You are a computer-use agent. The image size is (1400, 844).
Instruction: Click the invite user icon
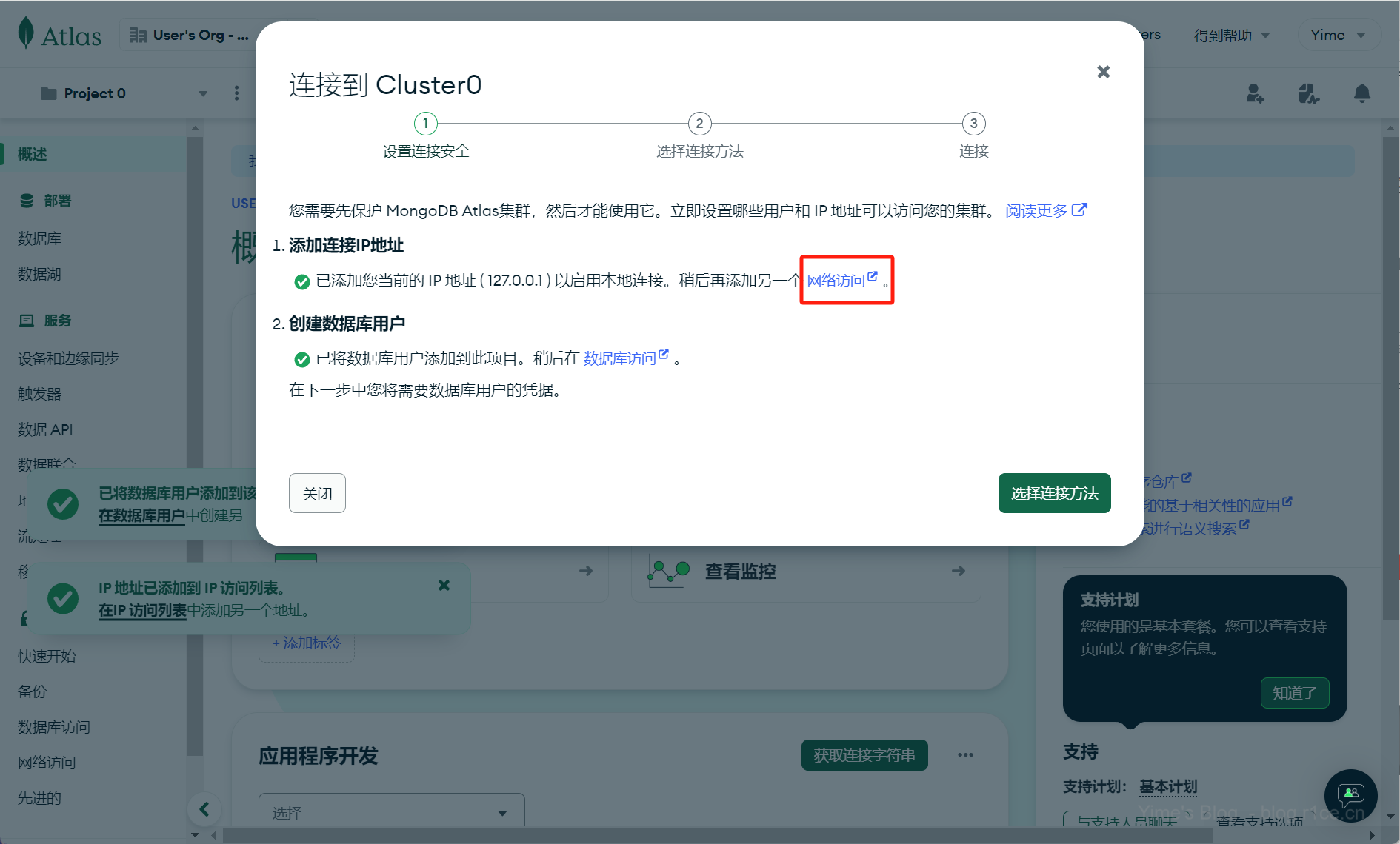[x=1255, y=93]
